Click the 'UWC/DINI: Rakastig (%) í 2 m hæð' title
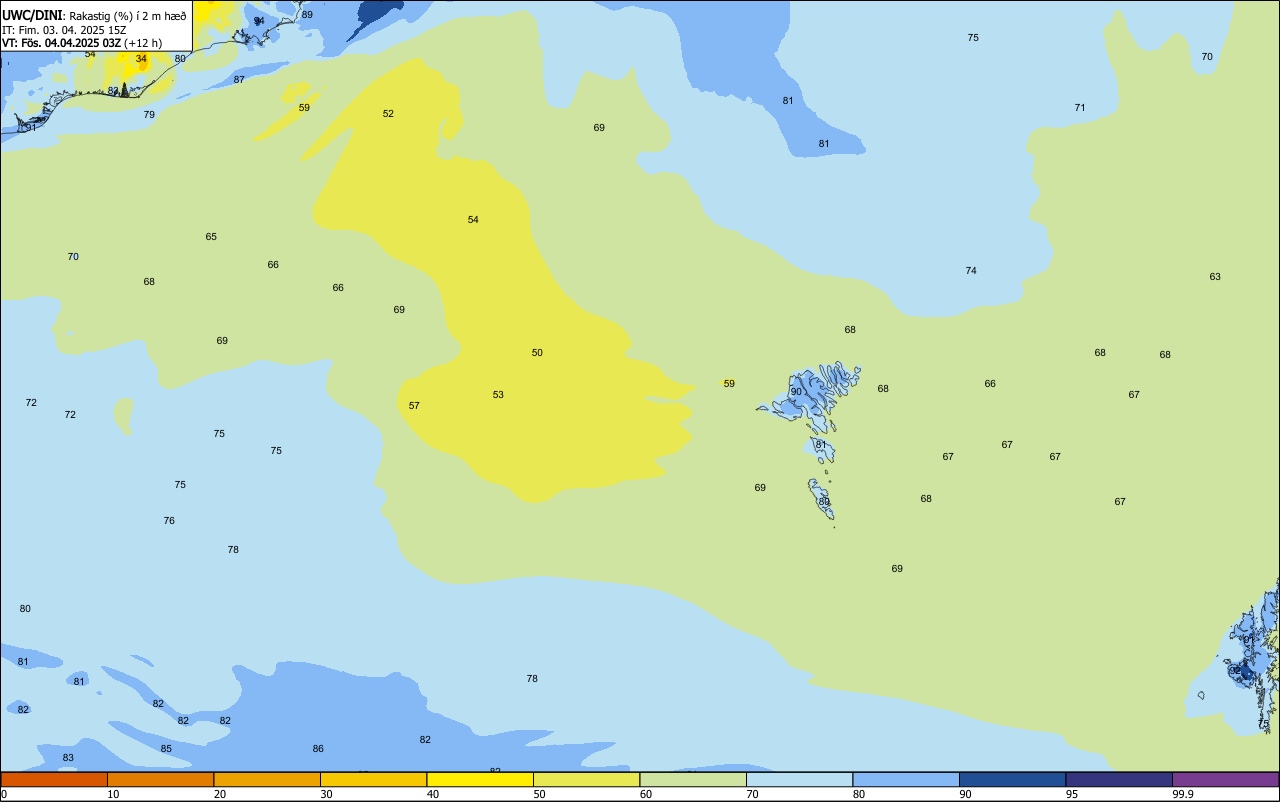 (x=94, y=15)
